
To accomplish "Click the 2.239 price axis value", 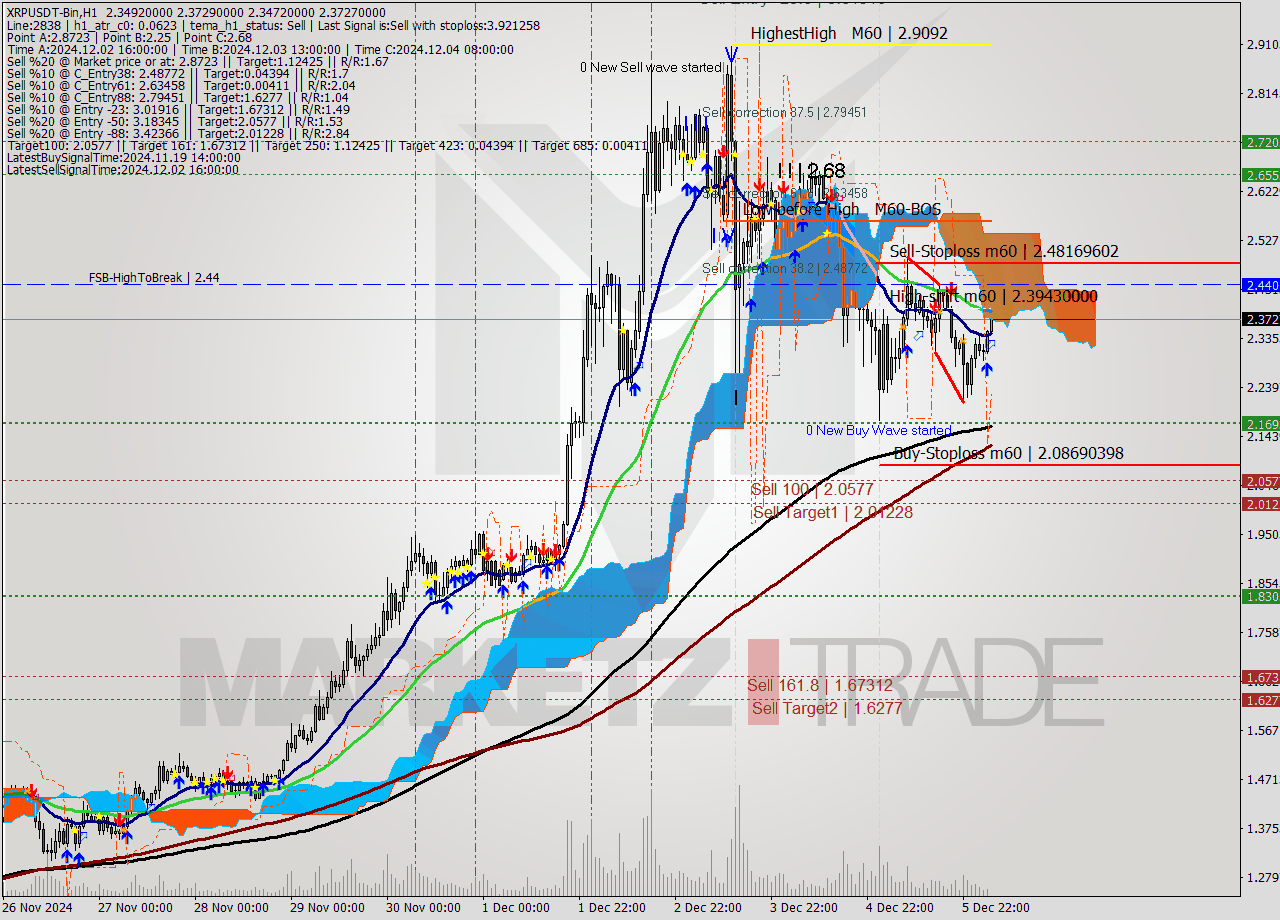I will pyautogui.click(x=1263, y=387).
